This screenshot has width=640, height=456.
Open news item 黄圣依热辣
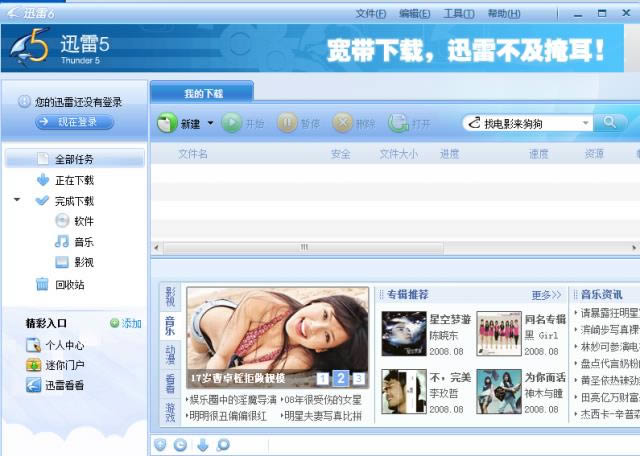pos(609,380)
